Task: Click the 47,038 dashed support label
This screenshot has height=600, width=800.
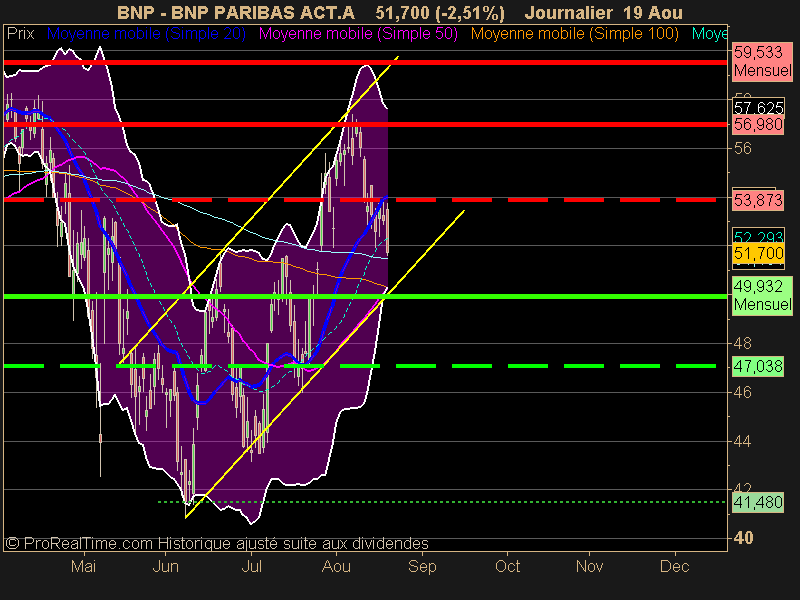Action: point(758,366)
